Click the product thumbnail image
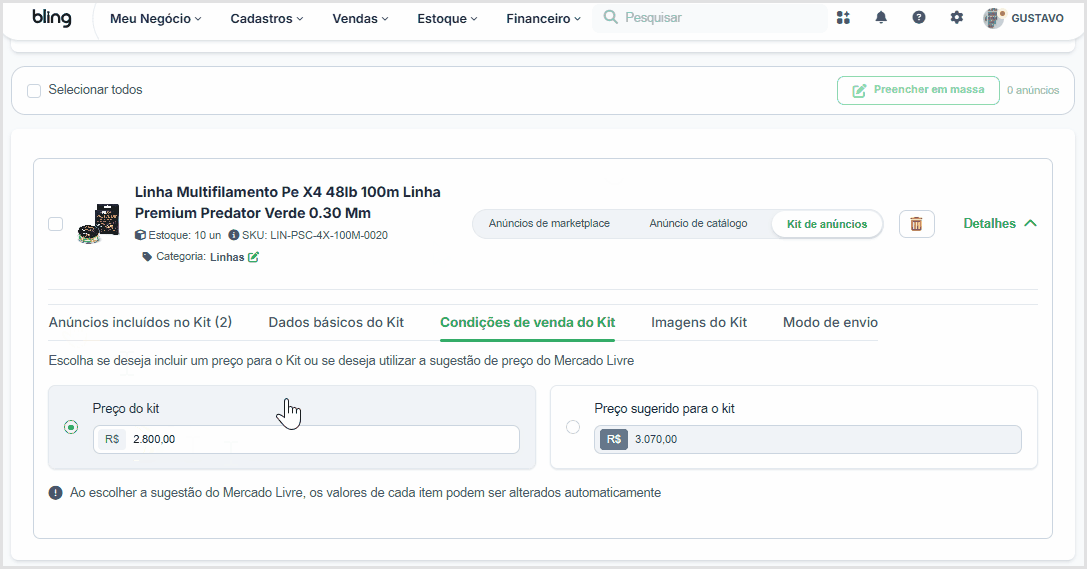The image size is (1087, 569). [98, 223]
